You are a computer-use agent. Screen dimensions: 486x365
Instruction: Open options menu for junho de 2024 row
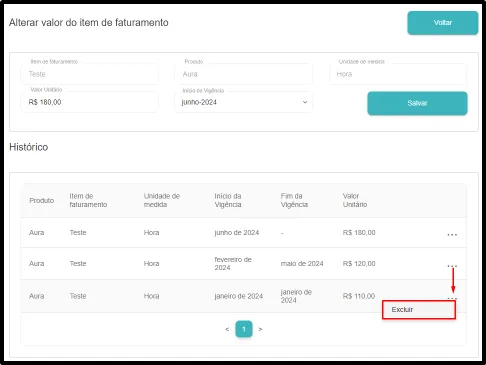452,235
